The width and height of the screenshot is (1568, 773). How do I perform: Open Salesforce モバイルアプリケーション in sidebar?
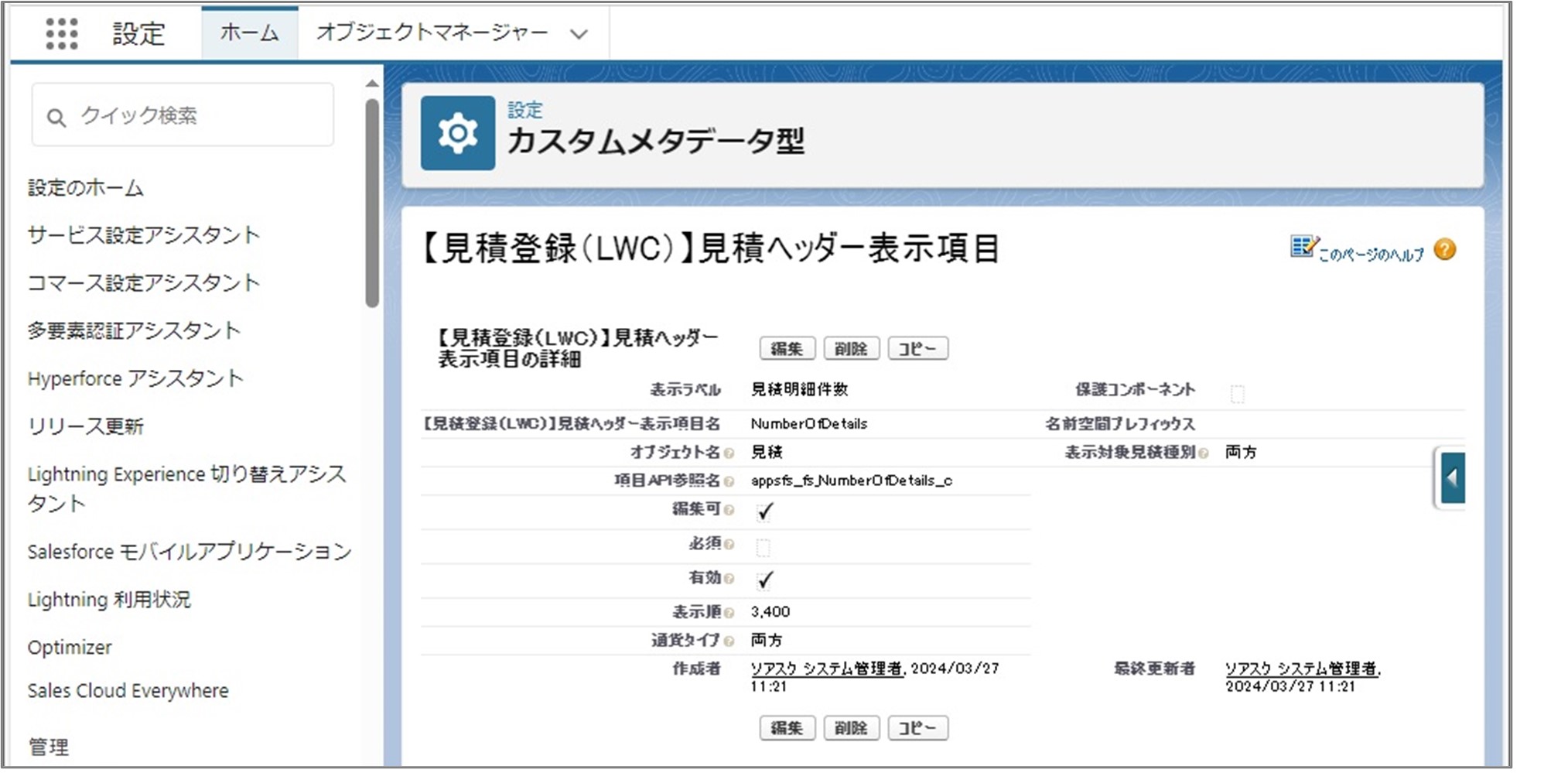point(190,552)
